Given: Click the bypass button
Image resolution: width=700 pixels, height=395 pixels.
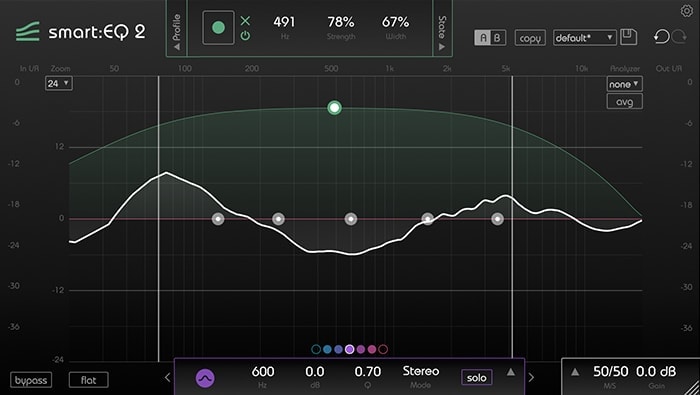Looking at the screenshot, I should tap(31, 380).
